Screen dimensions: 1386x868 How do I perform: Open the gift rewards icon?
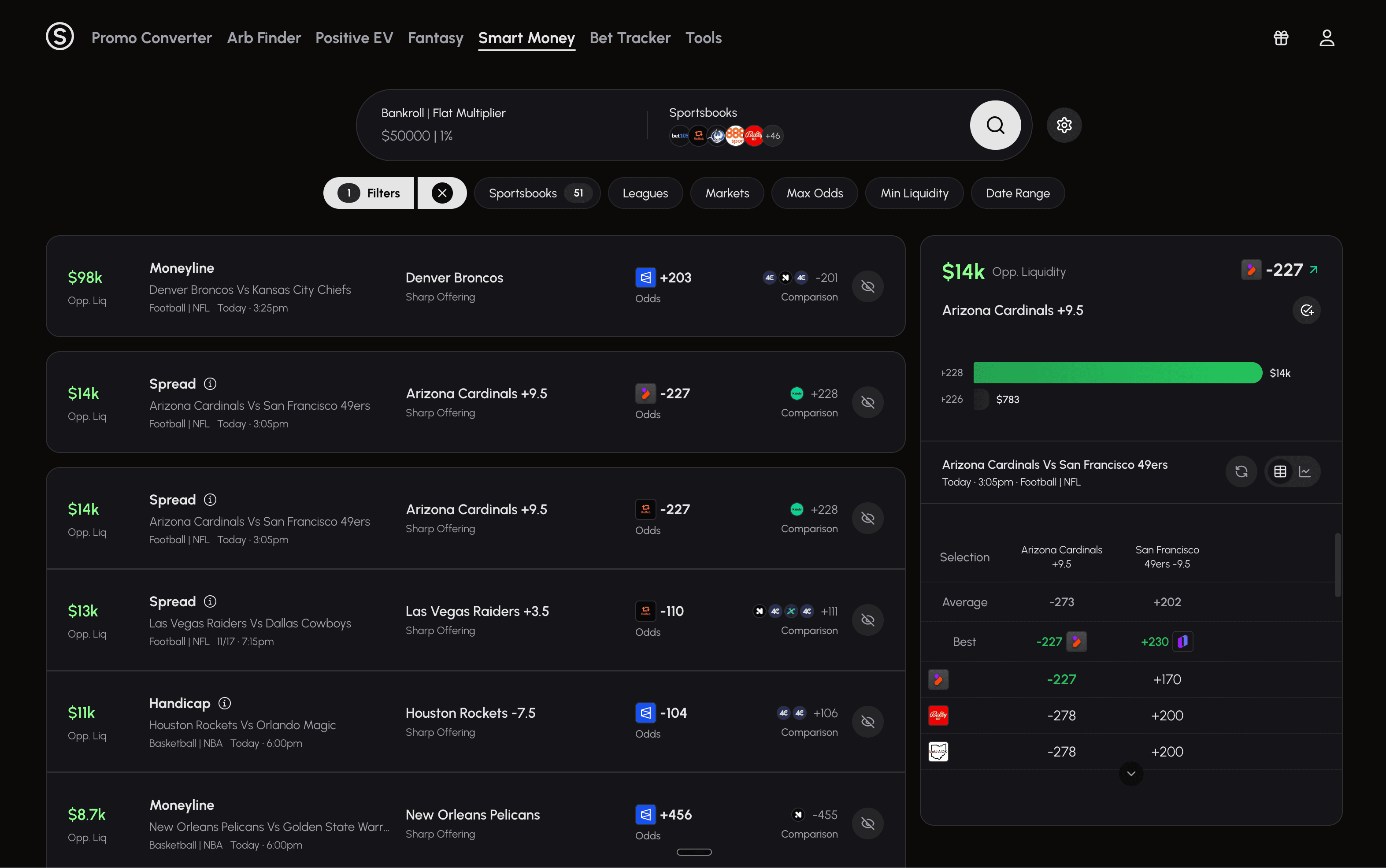[1281, 38]
